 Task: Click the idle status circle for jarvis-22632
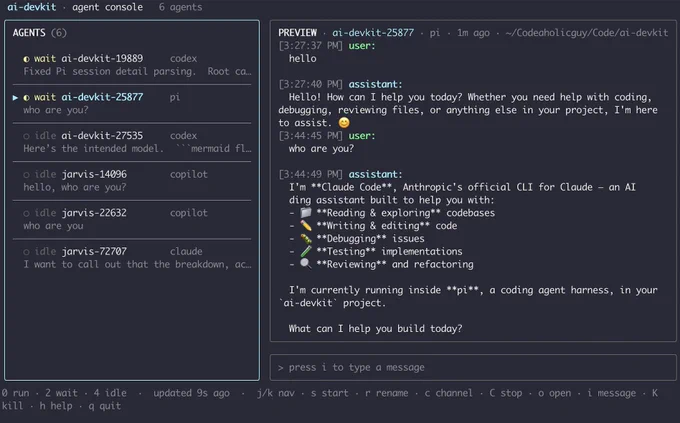coord(26,213)
